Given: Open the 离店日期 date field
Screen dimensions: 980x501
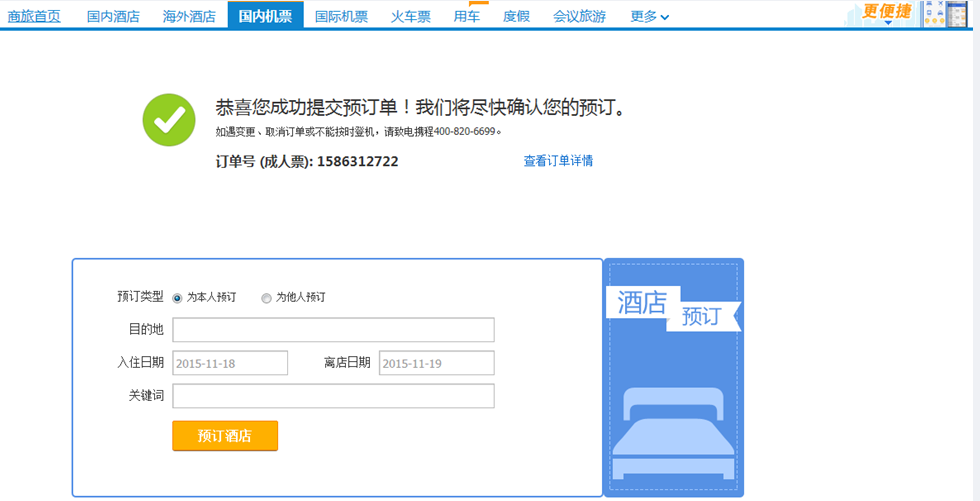Looking at the screenshot, I should coord(436,363).
